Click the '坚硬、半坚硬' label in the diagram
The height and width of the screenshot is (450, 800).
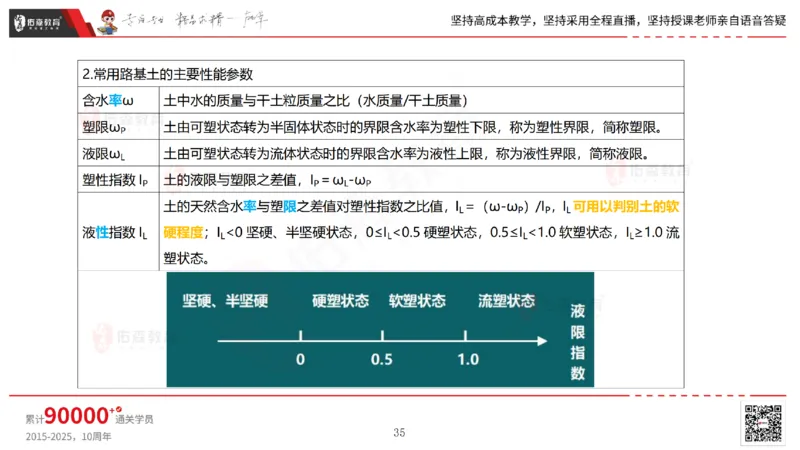[225, 301]
